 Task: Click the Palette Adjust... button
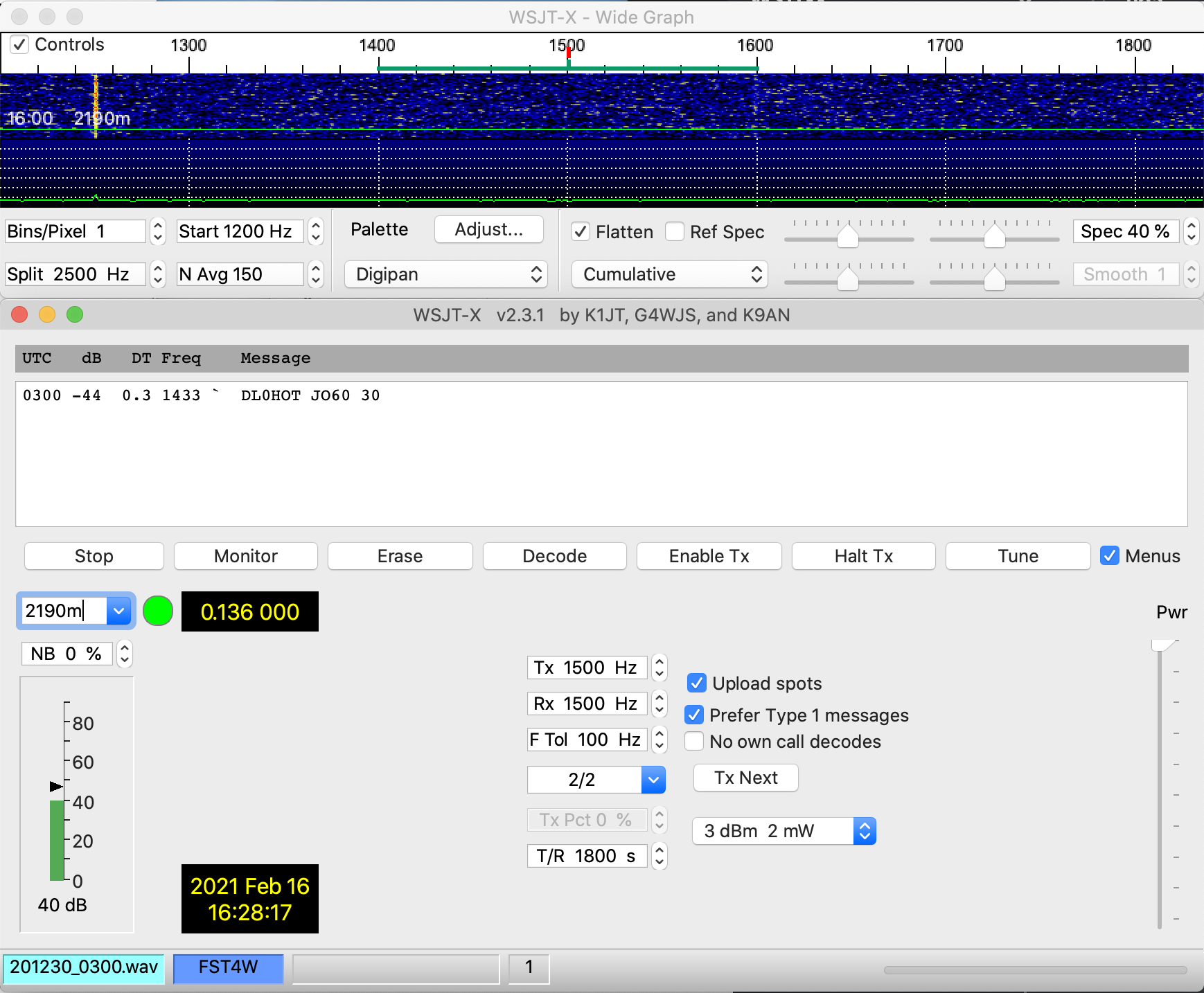(x=488, y=230)
